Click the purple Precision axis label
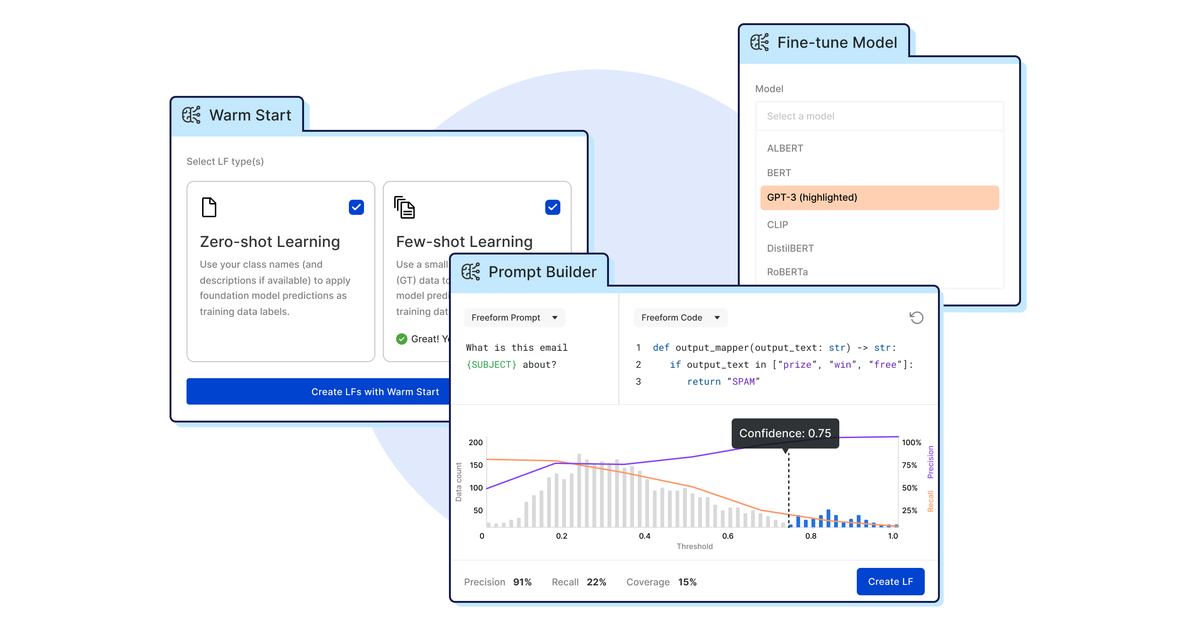The width and height of the screenshot is (1200, 627). click(x=930, y=462)
